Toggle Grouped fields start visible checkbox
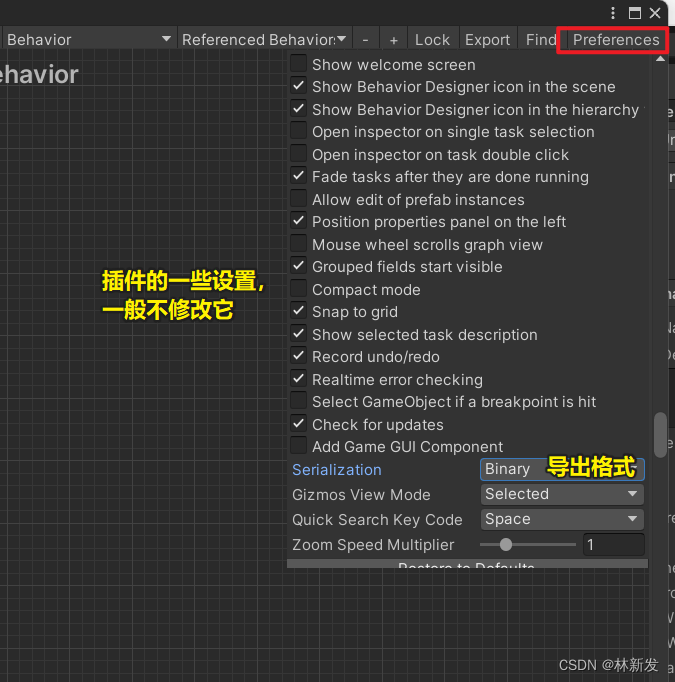Screen dimensions: 675x682 coord(299,266)
